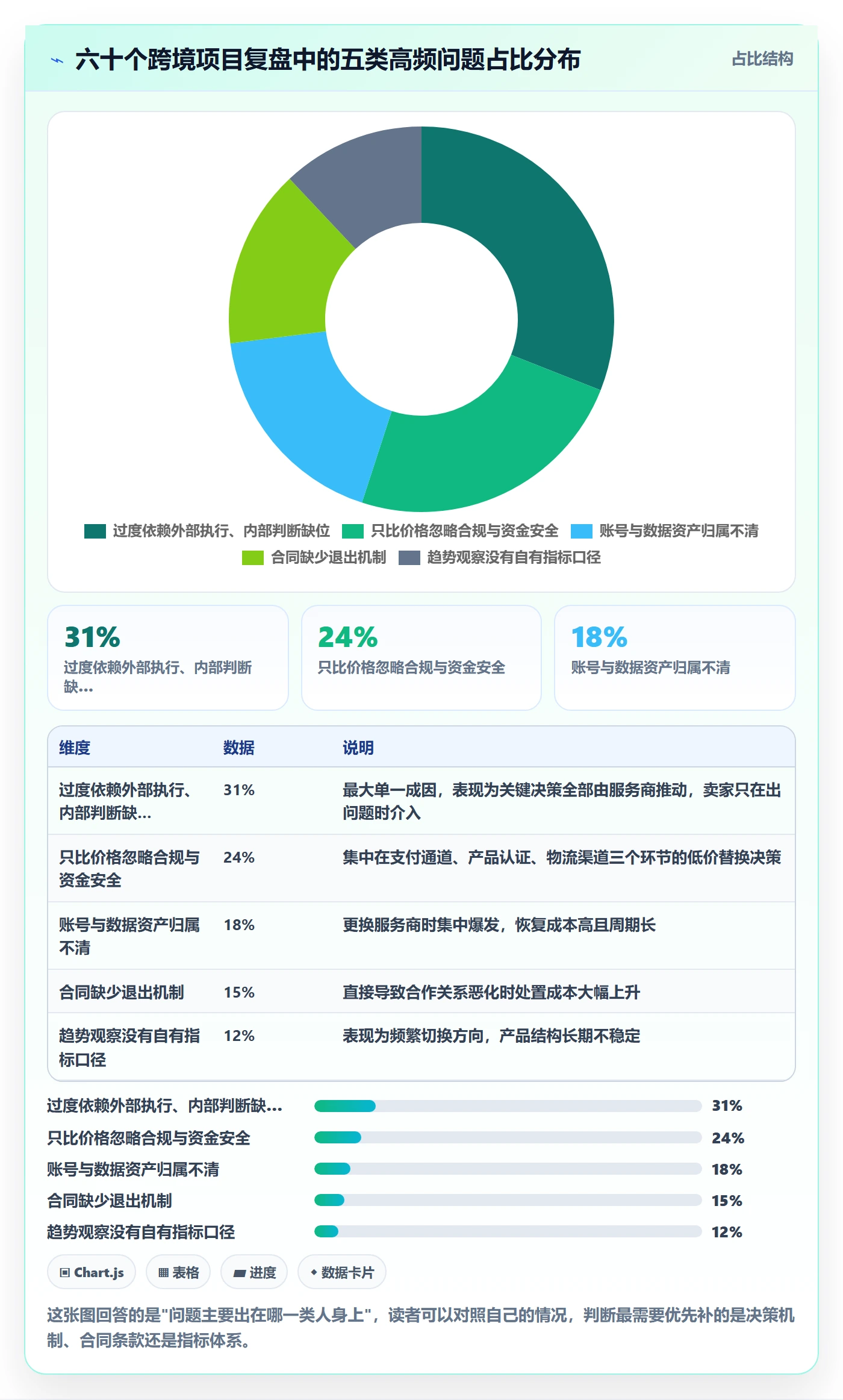Click the 31% progress bar

point(508,1106)
